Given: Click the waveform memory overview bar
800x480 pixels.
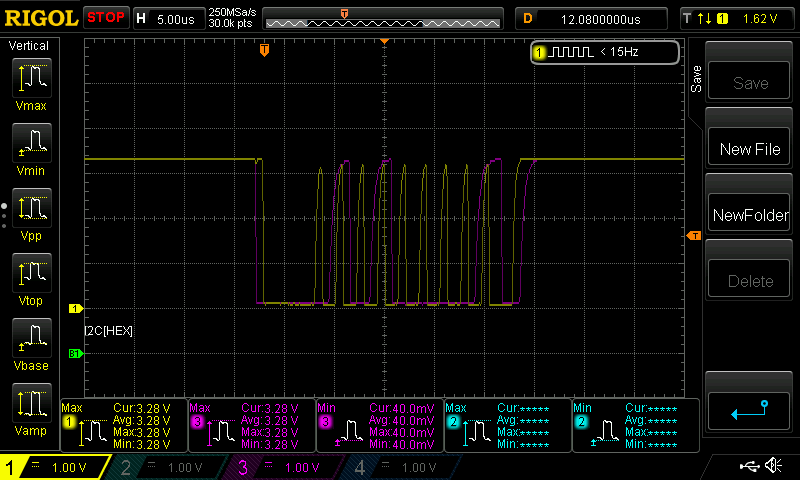Looking at the screenshot, I should pos(383,19).
